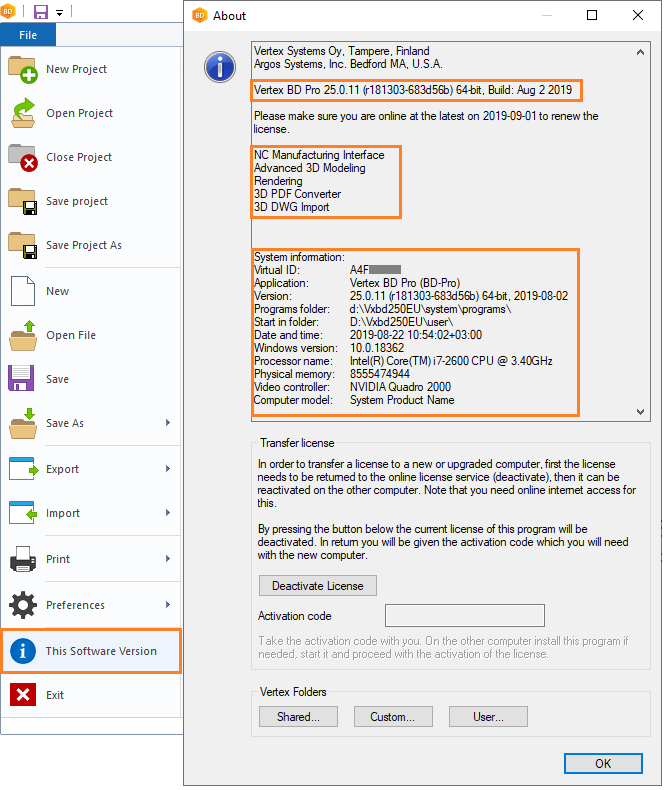Click the Open File icon
The height and width of the screenshot is (790, 666).
coord(23,335)
